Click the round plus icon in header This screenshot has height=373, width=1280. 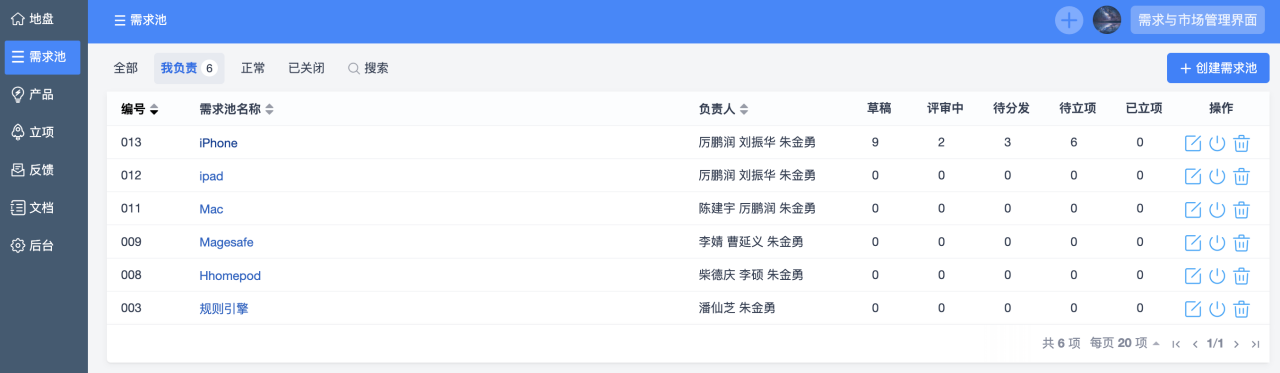click(1069, 20)
